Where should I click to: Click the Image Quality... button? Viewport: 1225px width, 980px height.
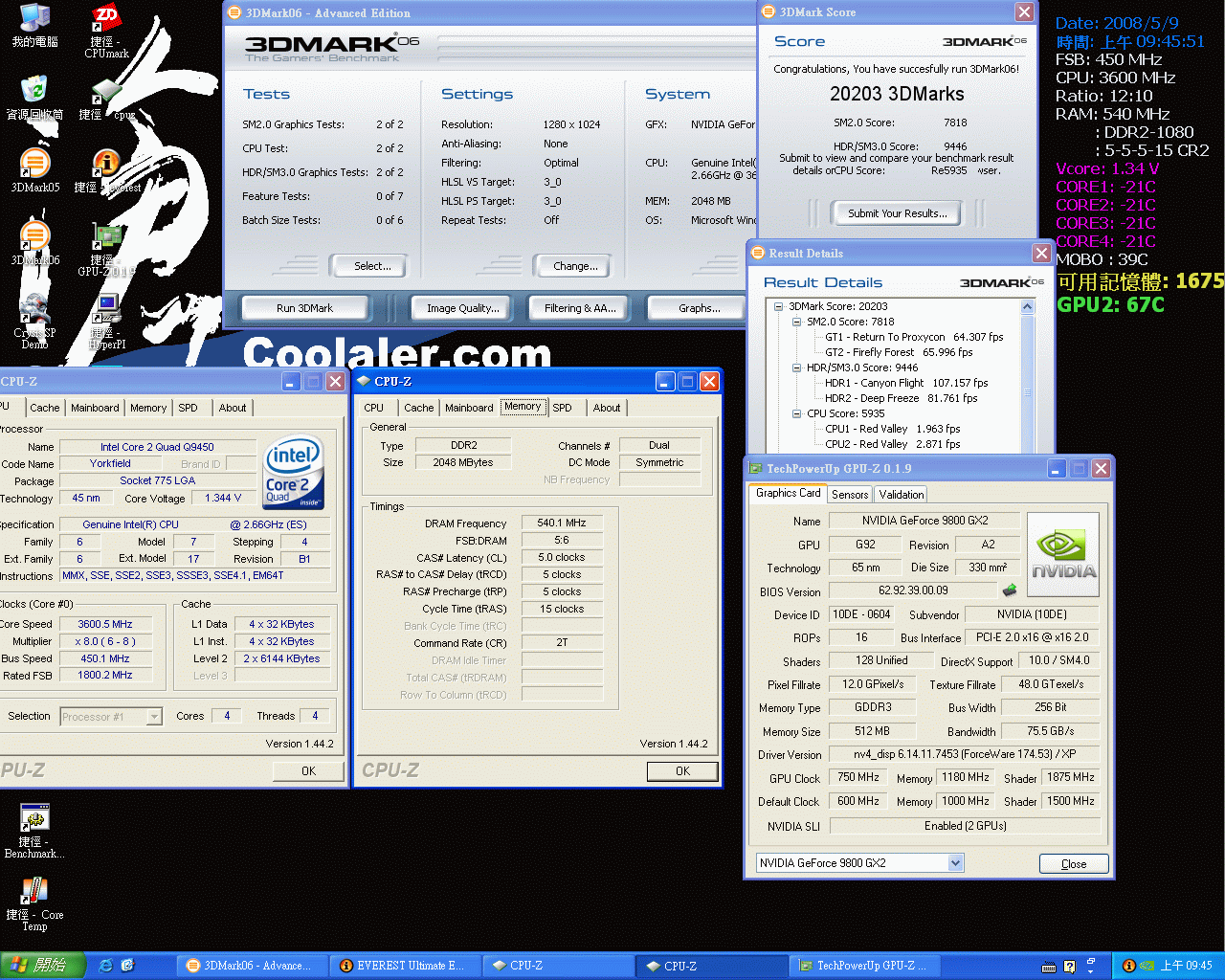[463, 308]
